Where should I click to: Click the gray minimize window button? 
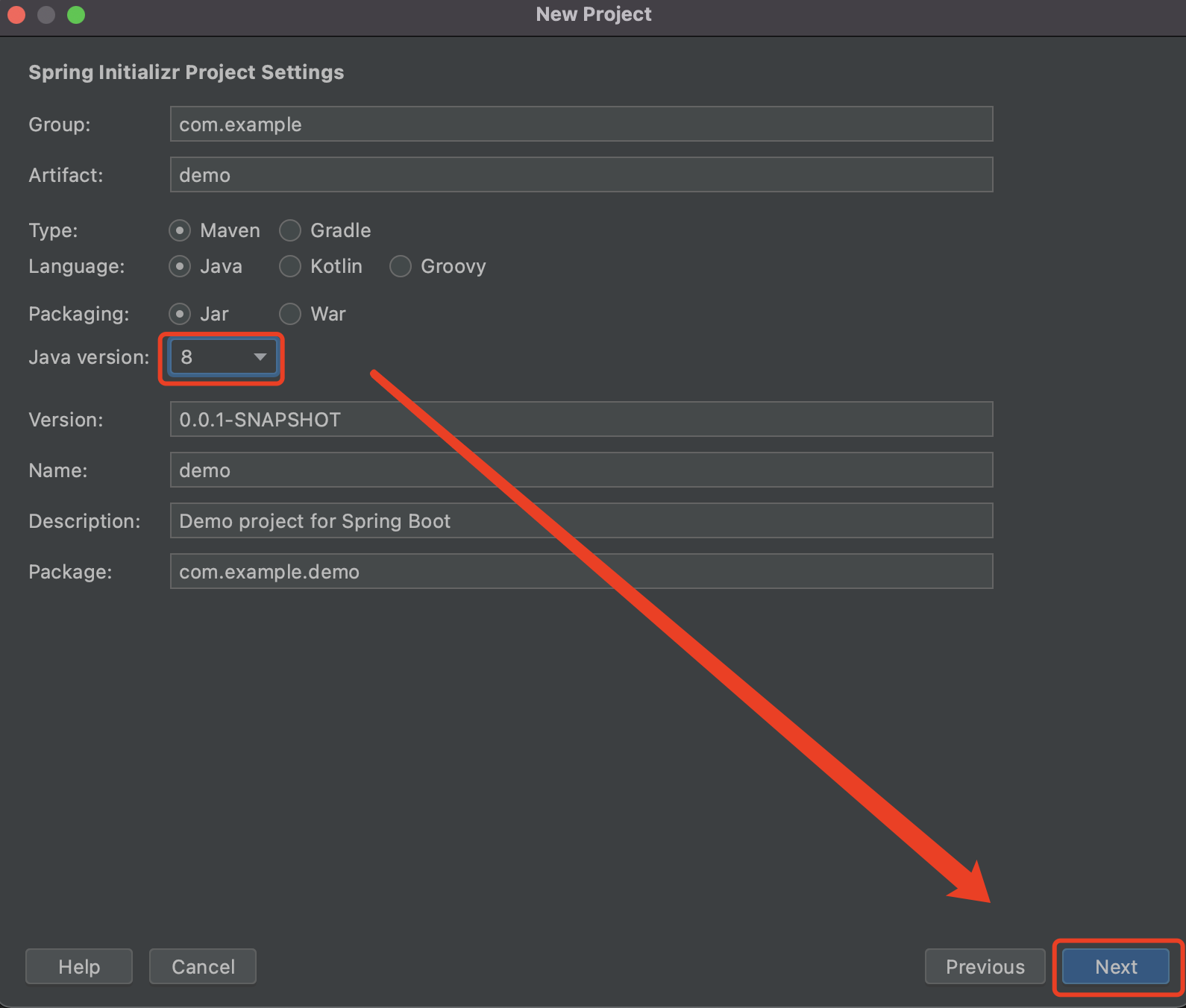click(46, 15)
